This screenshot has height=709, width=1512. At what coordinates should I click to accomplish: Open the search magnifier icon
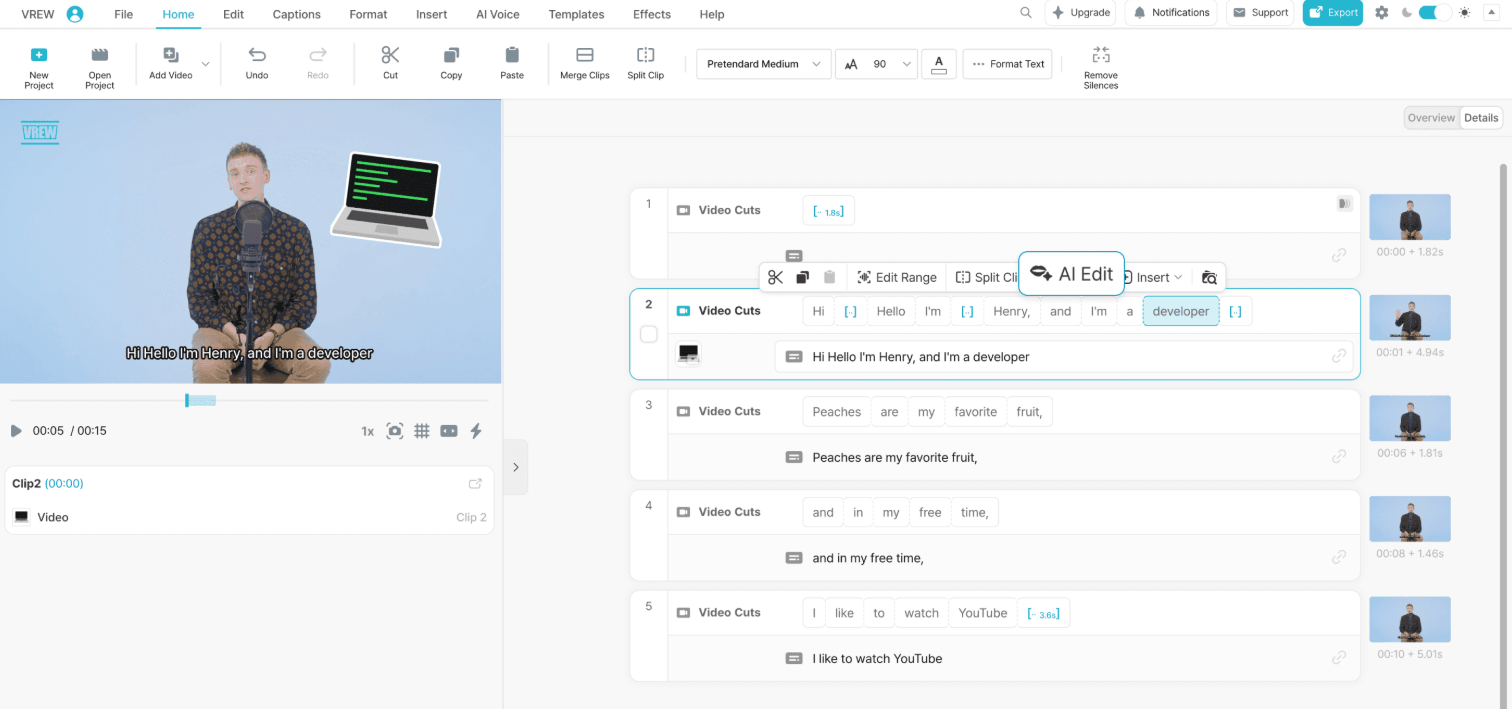[x=1026, y=13]
